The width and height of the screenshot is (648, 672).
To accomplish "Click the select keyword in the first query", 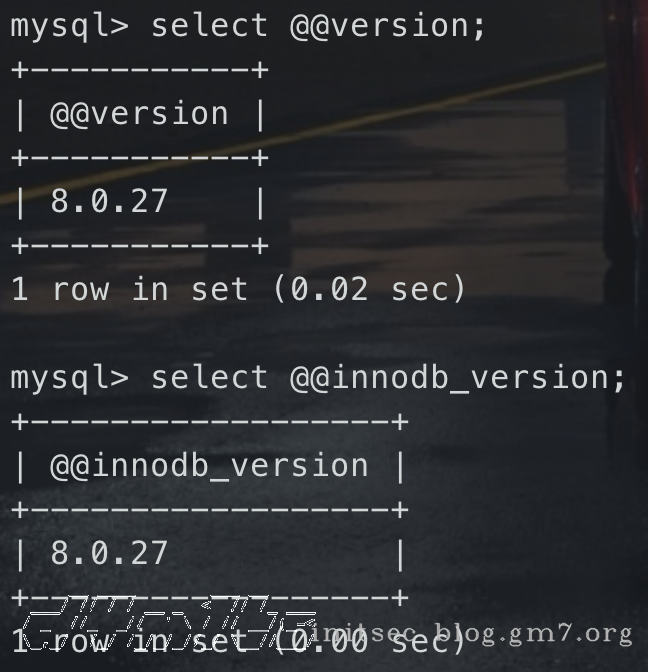I will click(x=209, y=25).
